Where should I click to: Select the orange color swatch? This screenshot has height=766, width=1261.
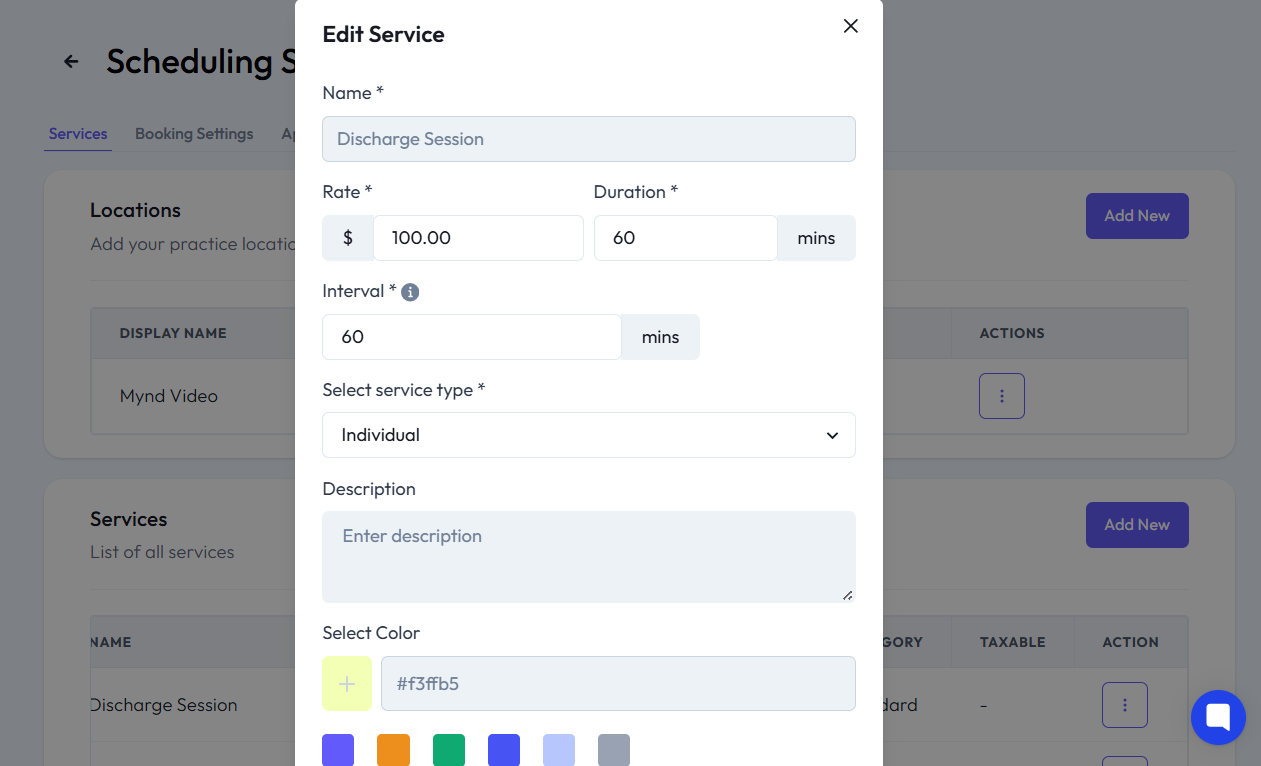coord(393,750)
